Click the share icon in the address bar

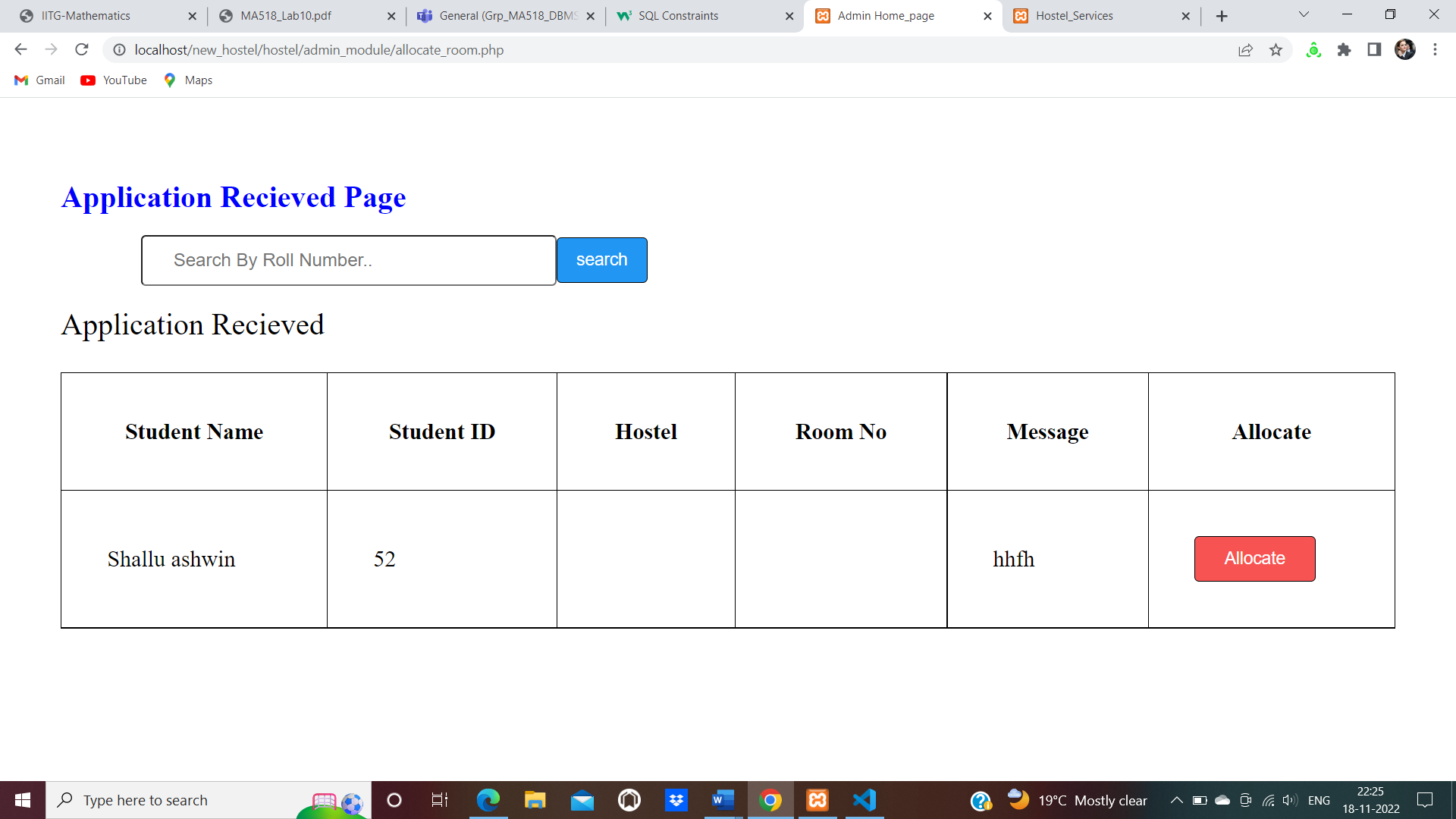coord(1245,49)
